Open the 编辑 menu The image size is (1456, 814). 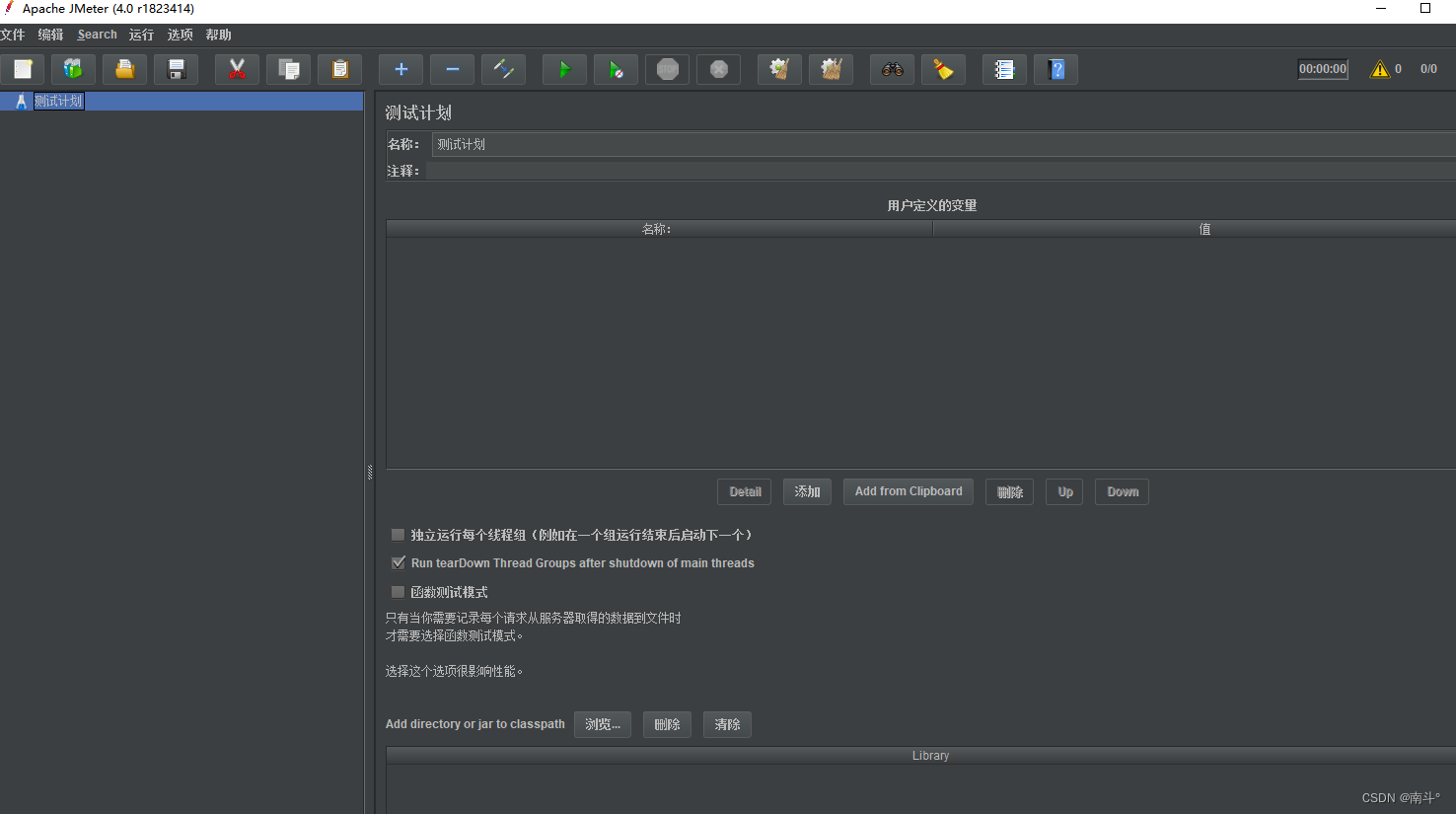(x=50, y=35)
